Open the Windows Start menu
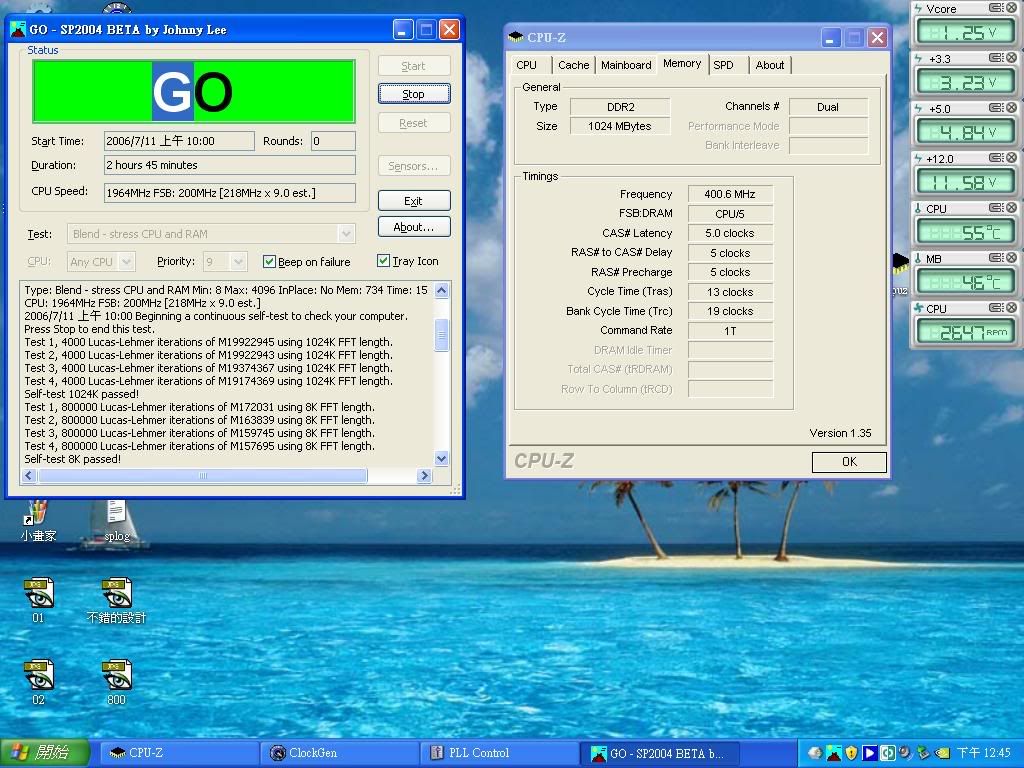 pos(44,753)
